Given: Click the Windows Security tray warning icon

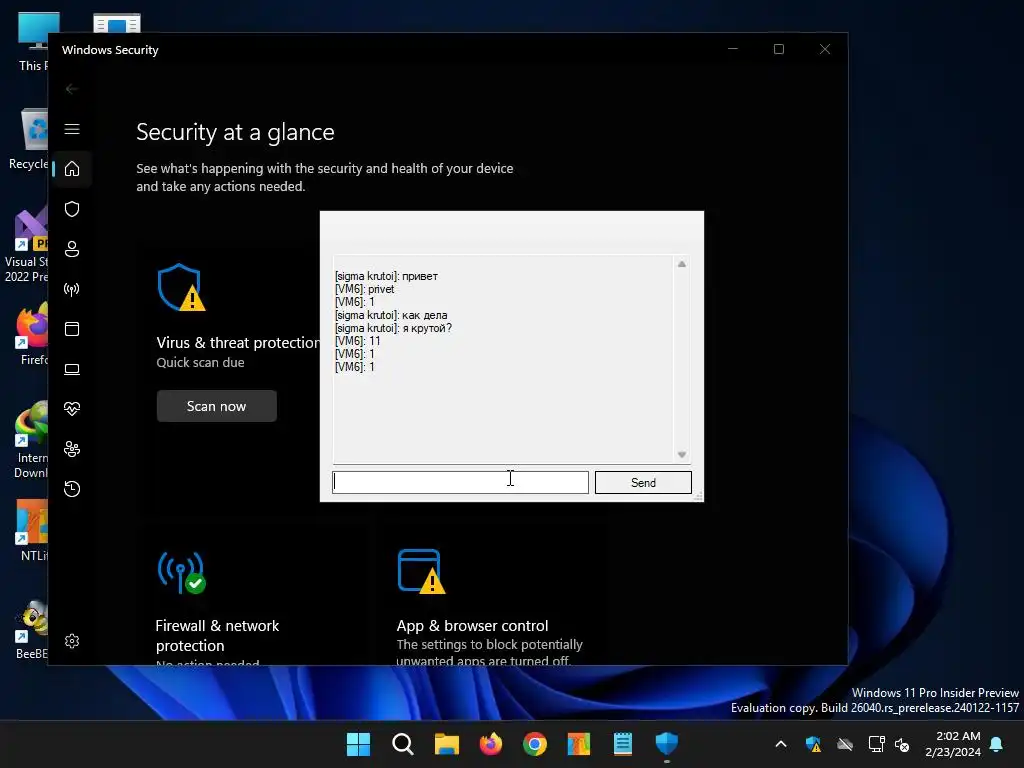Looking at the screenshot, I should 813,744.
